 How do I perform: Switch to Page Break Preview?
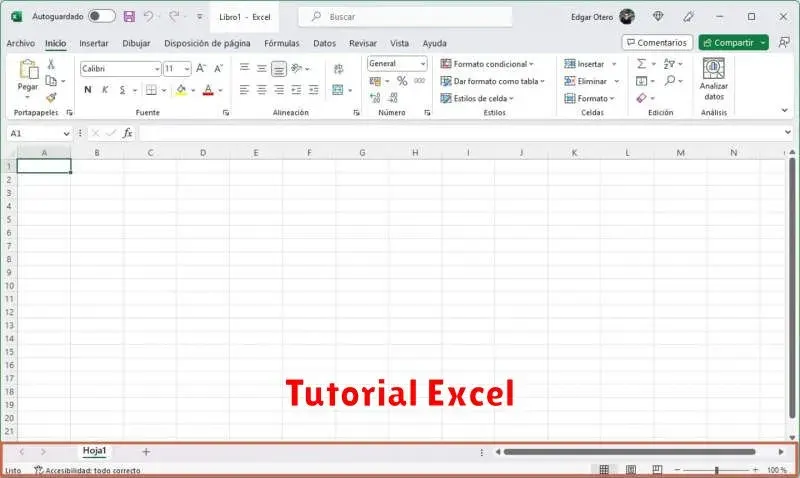point(657,470)
